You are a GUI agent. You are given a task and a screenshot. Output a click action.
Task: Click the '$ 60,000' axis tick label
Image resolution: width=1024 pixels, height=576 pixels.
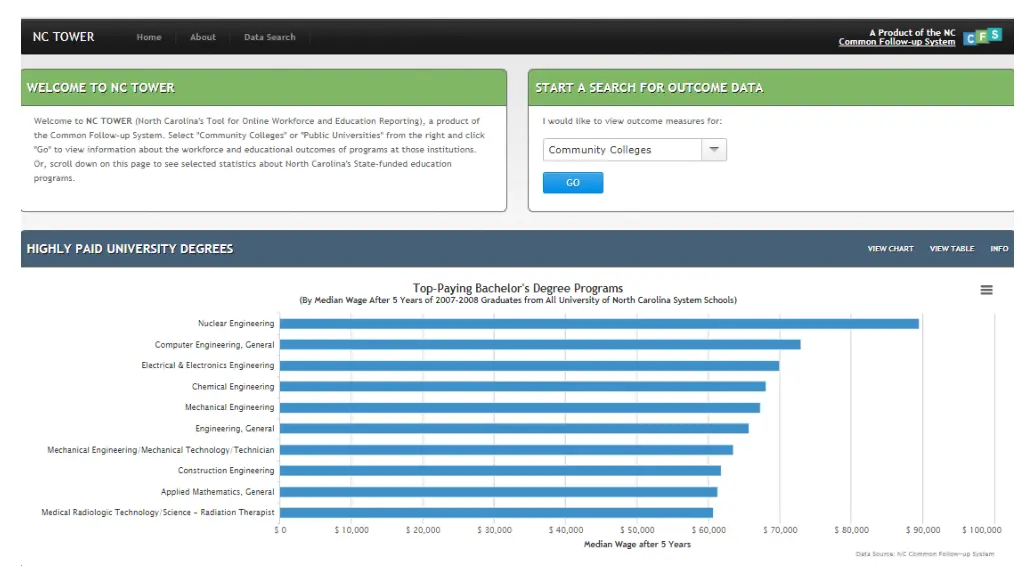(709, 530)
